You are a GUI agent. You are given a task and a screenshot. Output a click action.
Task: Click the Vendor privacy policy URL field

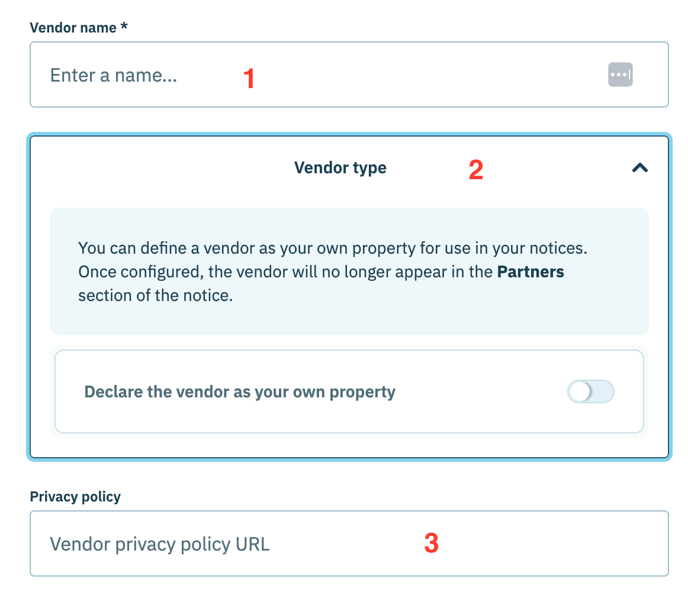(349, 543)
